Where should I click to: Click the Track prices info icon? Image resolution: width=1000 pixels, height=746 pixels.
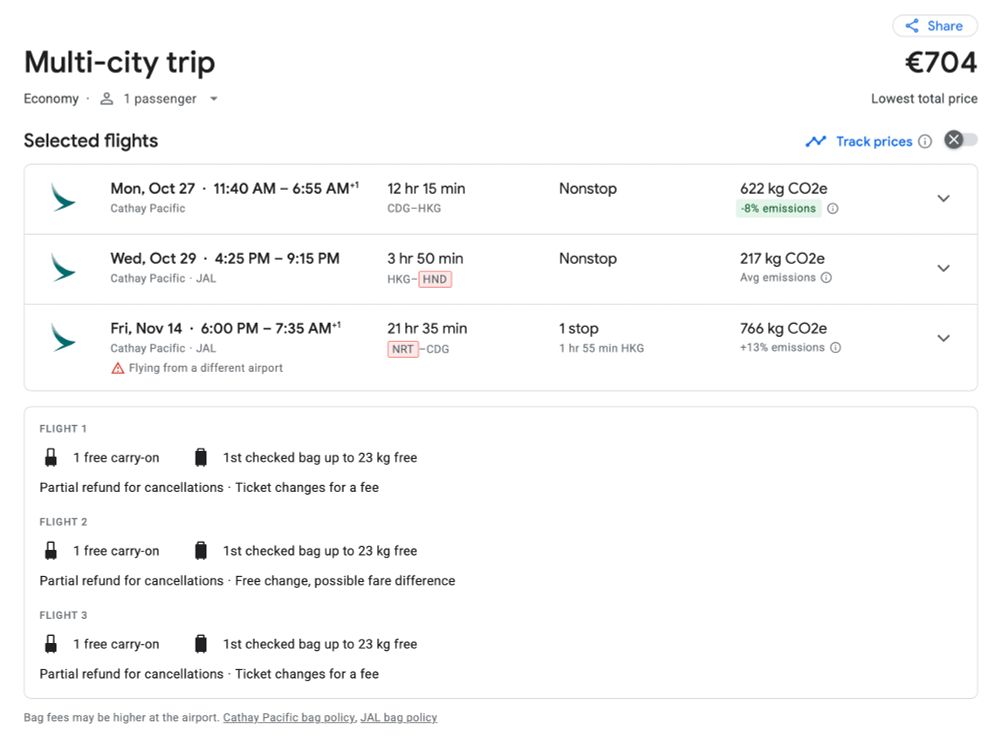[x=925, y=141]
